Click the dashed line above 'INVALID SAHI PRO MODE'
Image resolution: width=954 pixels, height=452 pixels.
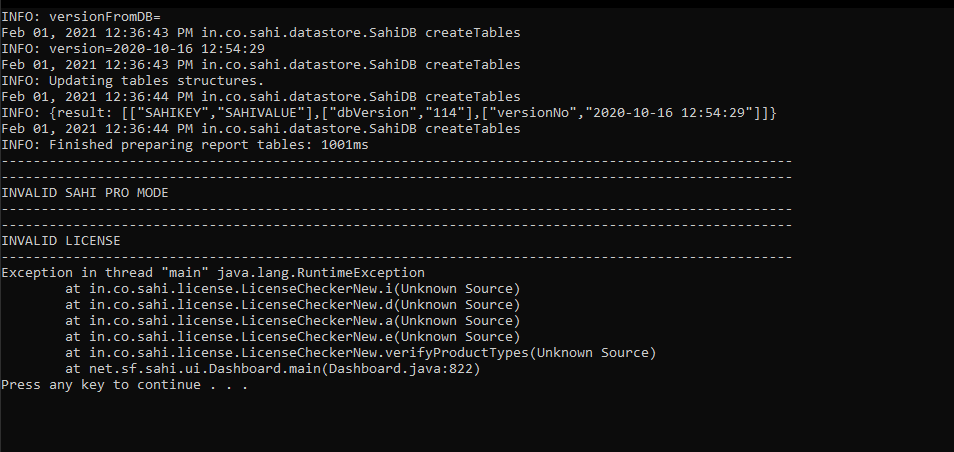click(x=396, y=177)
